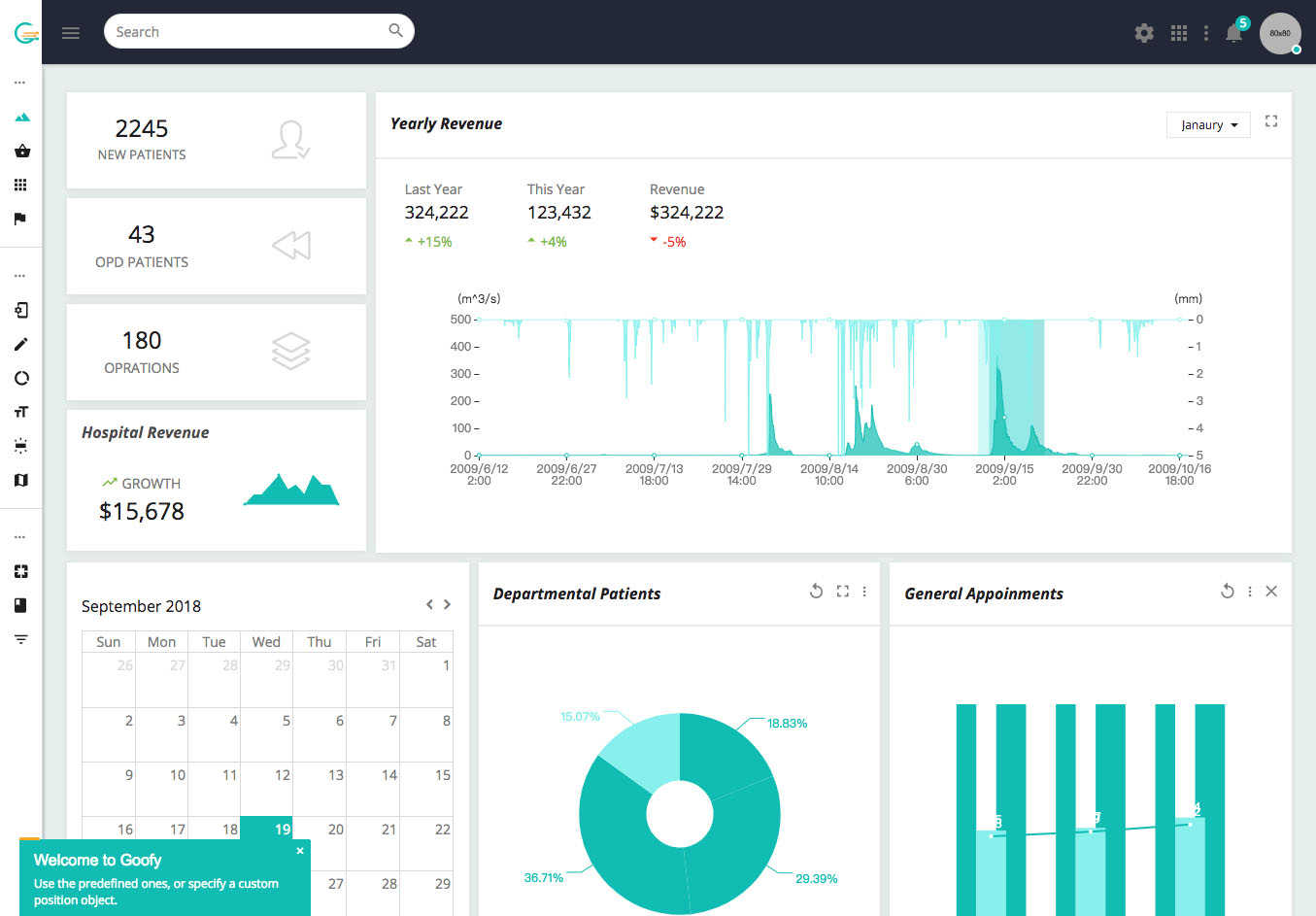Click the Goofy logo at top left
This screenshot has width=1316, height=916.
(26, 34)
